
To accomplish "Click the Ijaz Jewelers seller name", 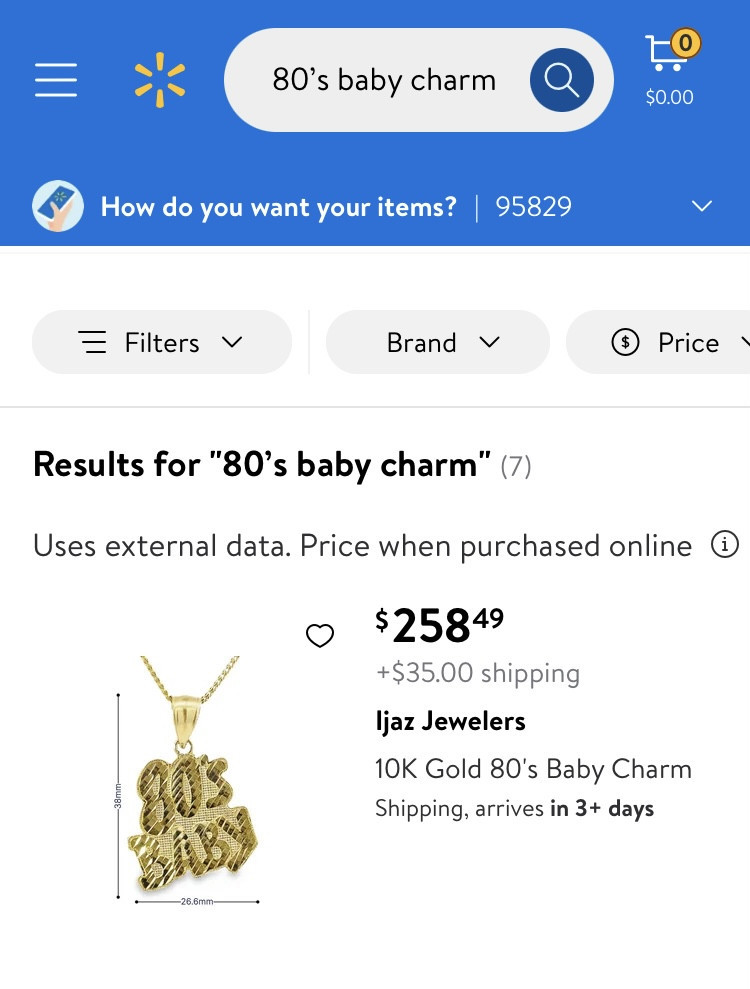I will [450, 721].
